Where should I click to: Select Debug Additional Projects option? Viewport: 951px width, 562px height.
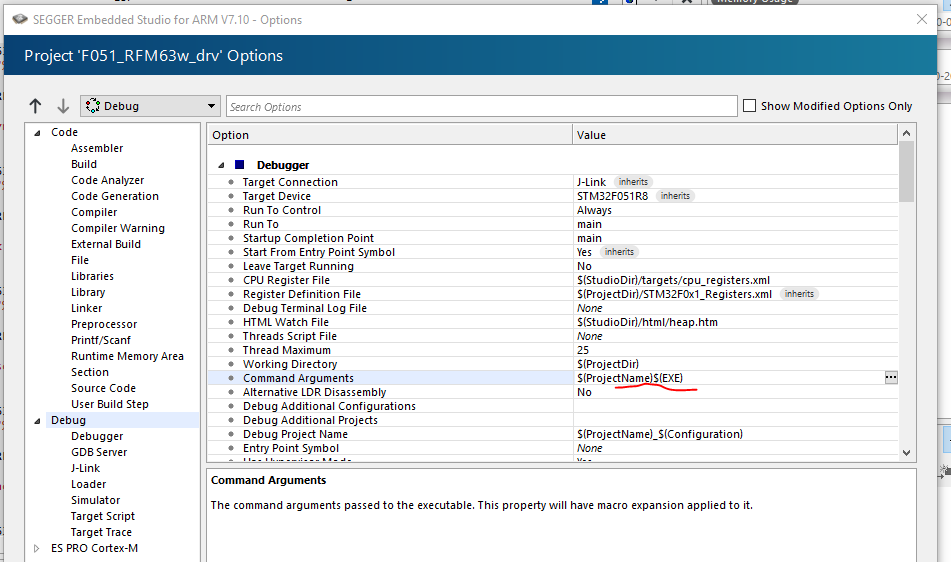(x=310, y=420)
